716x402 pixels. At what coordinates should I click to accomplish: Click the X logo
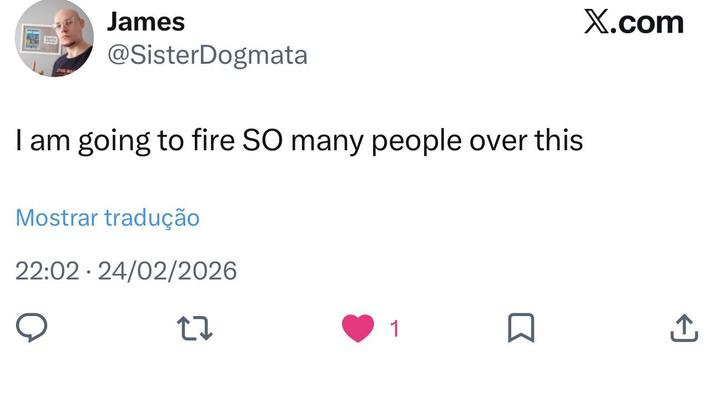tap(597, 23)
